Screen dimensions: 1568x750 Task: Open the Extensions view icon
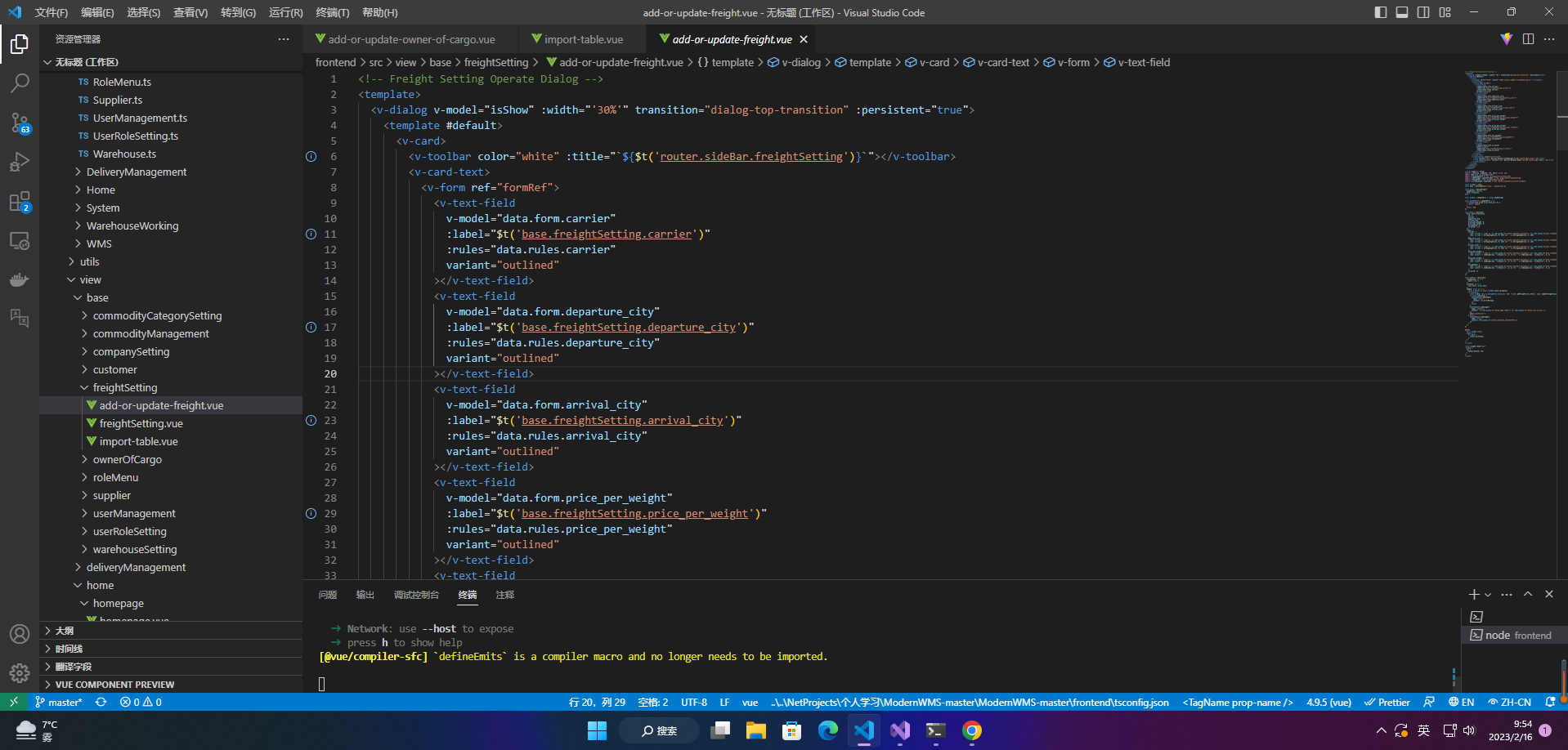pos(20,201)
